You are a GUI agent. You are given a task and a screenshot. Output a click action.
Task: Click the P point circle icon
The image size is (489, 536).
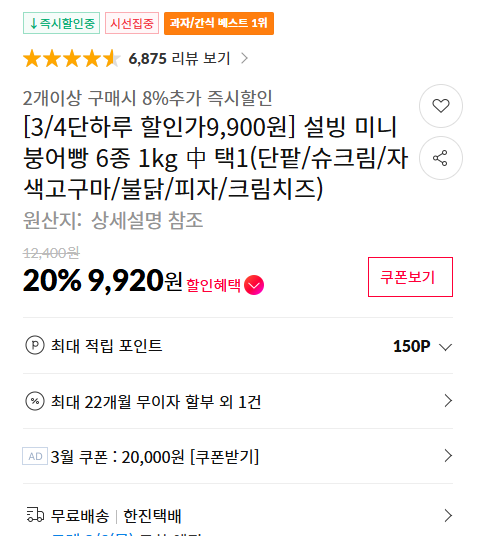[35, 345]
